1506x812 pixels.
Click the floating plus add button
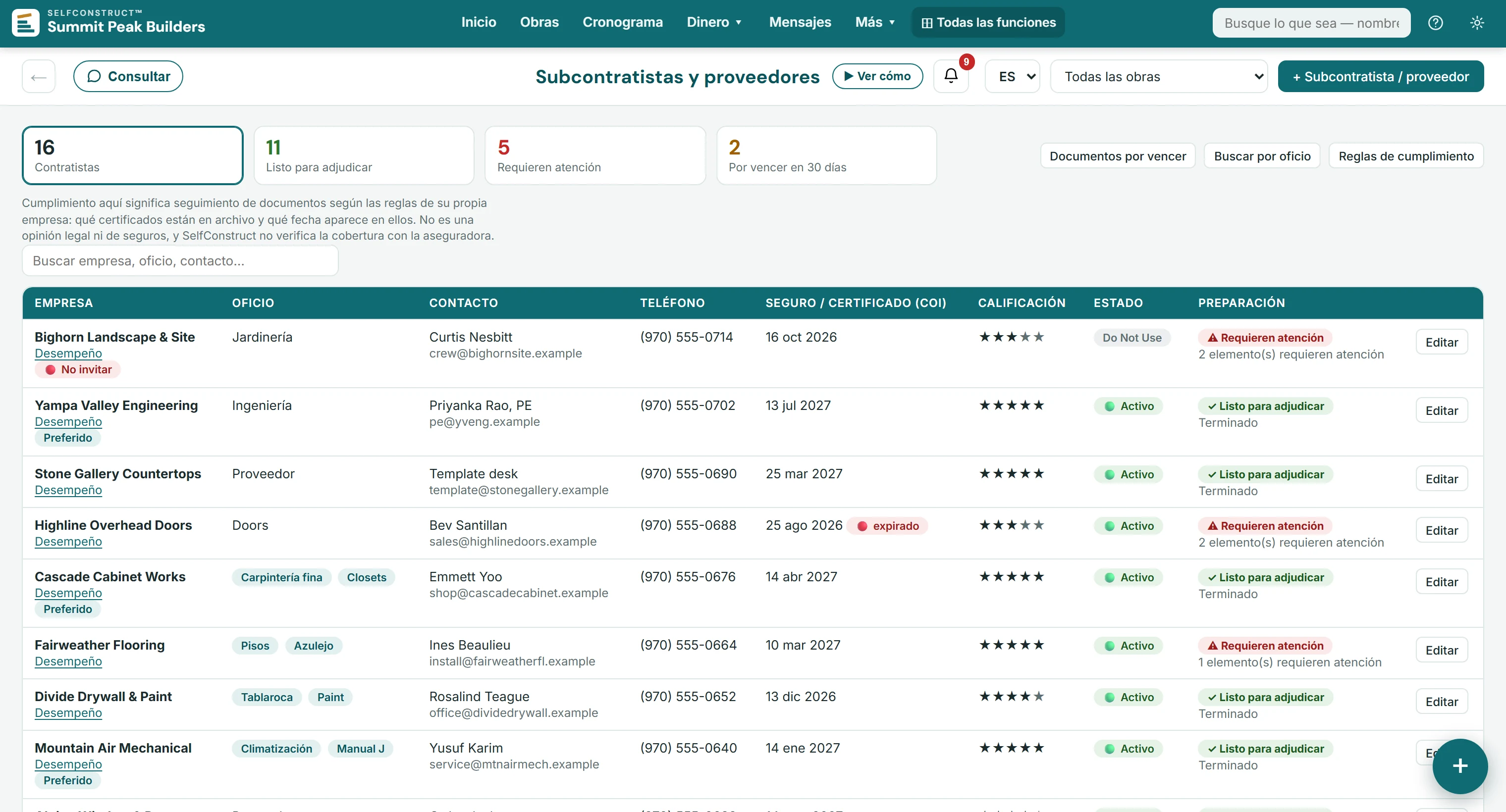(1460, 766)
